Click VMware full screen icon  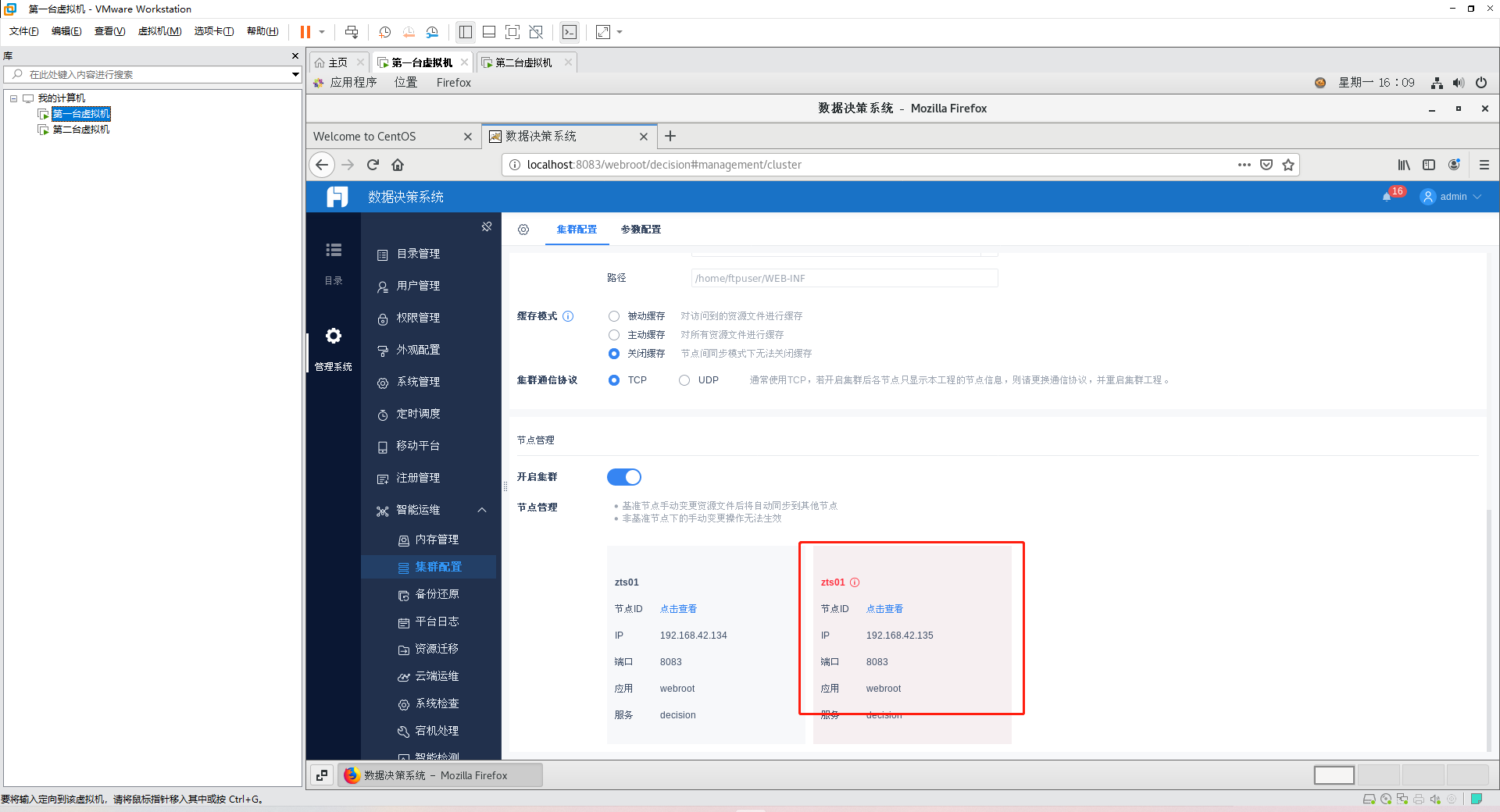(512, 32)
